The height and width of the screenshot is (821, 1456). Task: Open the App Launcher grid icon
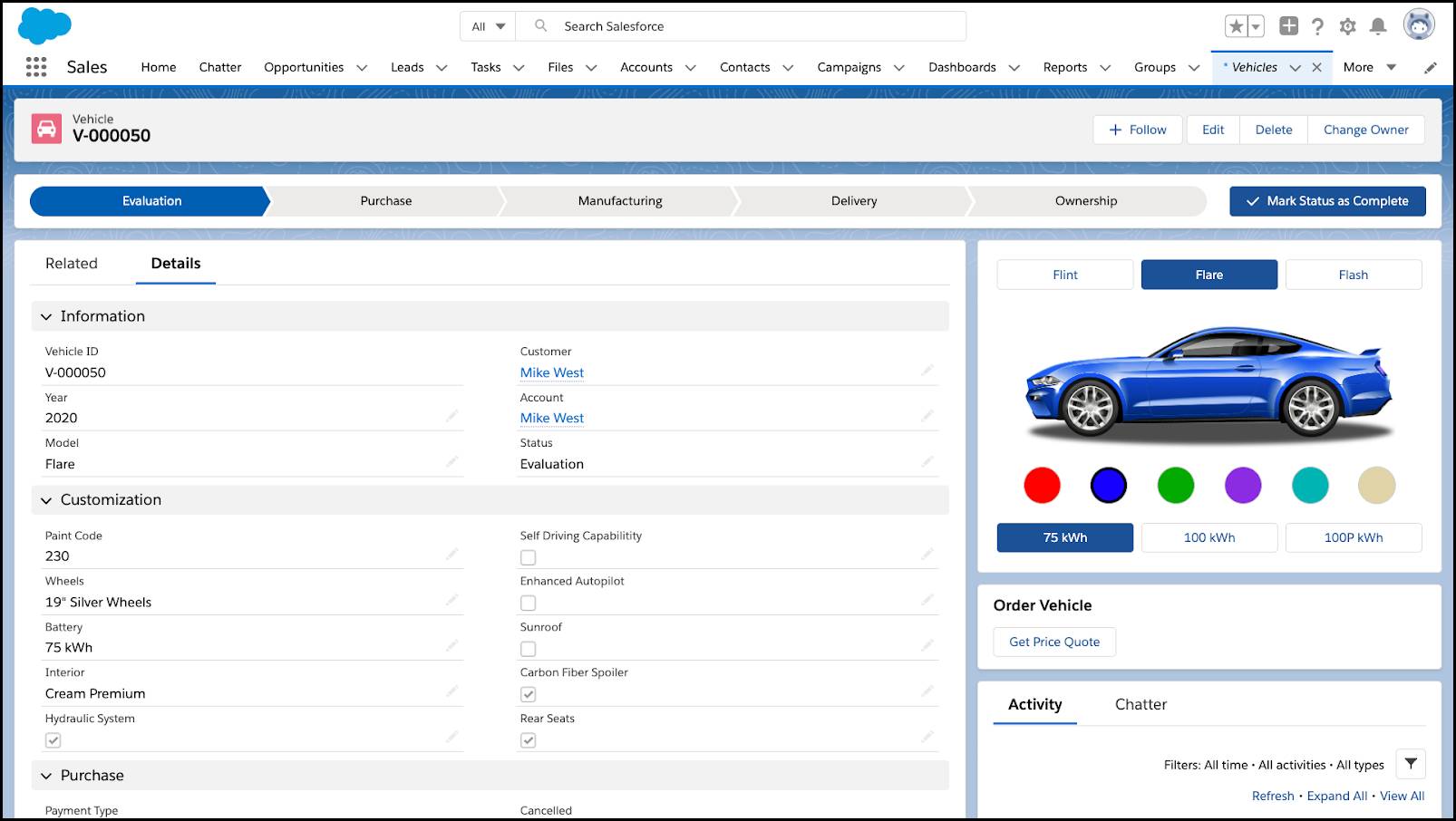(x=36, y=67)
